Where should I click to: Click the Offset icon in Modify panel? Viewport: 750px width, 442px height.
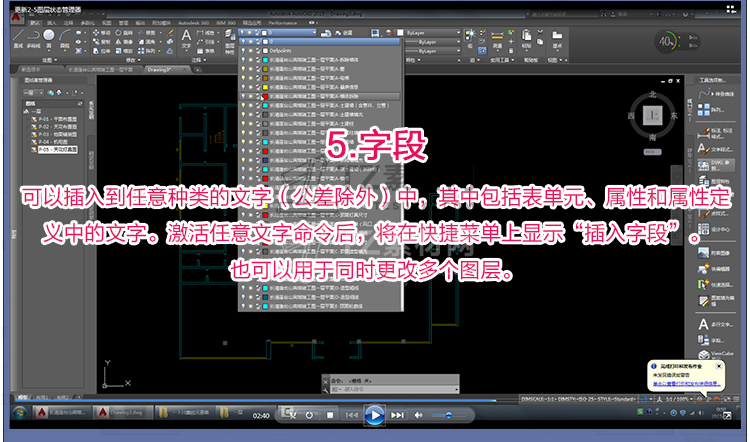[170, 50]
